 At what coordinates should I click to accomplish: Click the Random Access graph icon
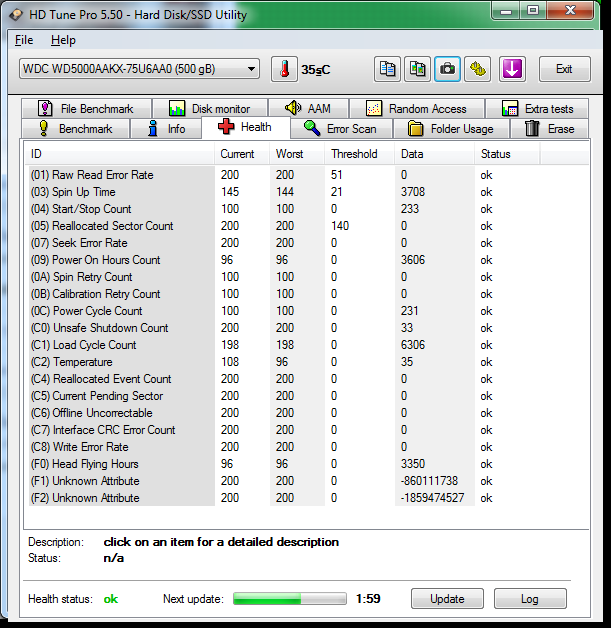(374, 108)
